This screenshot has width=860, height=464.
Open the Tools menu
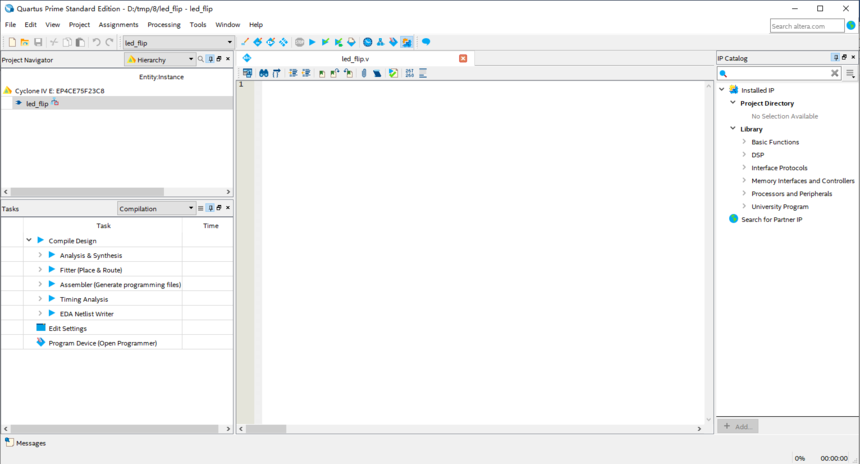pos(198,25)
